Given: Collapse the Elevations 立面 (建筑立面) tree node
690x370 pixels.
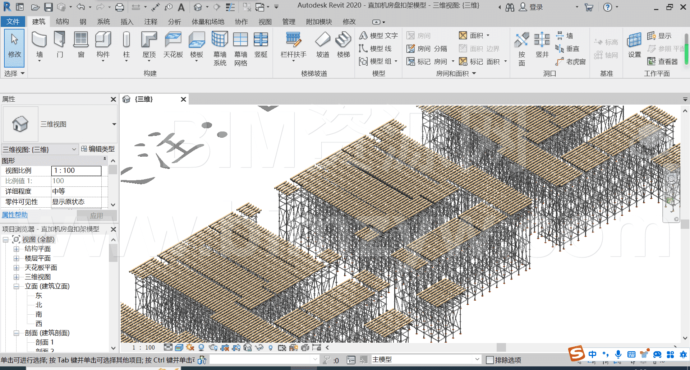Looking at the screenshot, I should tap(16, 286).
